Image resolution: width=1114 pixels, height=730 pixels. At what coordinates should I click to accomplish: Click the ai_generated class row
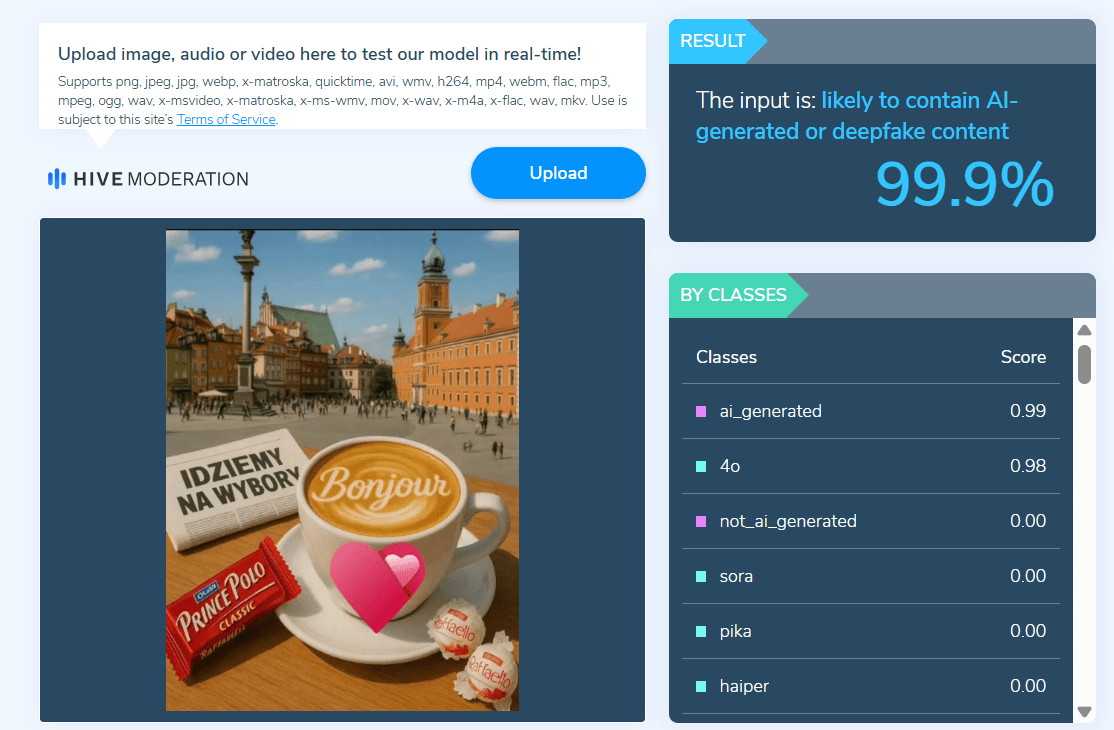[x=871, y=411]
